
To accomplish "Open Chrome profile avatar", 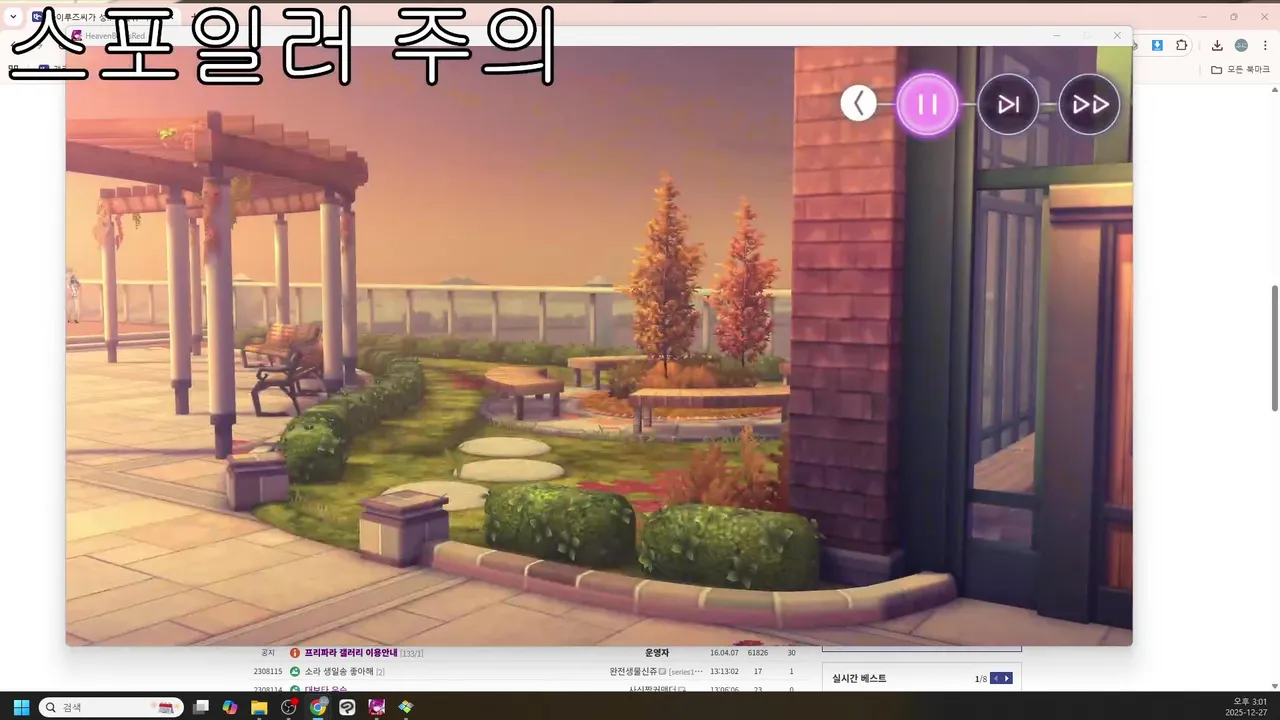I will point(1241,45).
